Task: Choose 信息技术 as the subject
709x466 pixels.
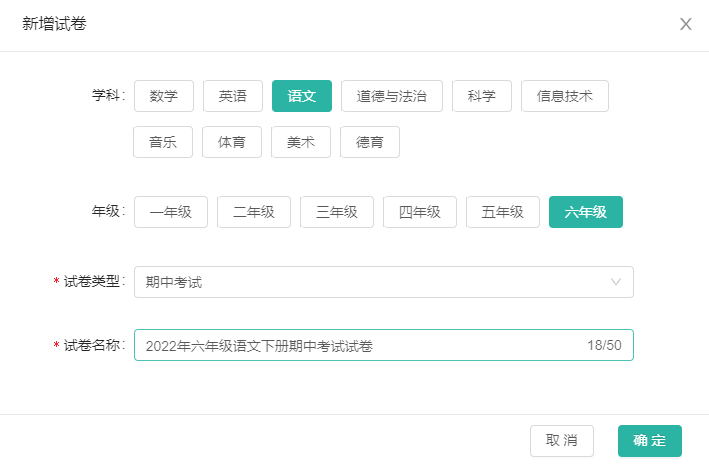Action: 565,96
